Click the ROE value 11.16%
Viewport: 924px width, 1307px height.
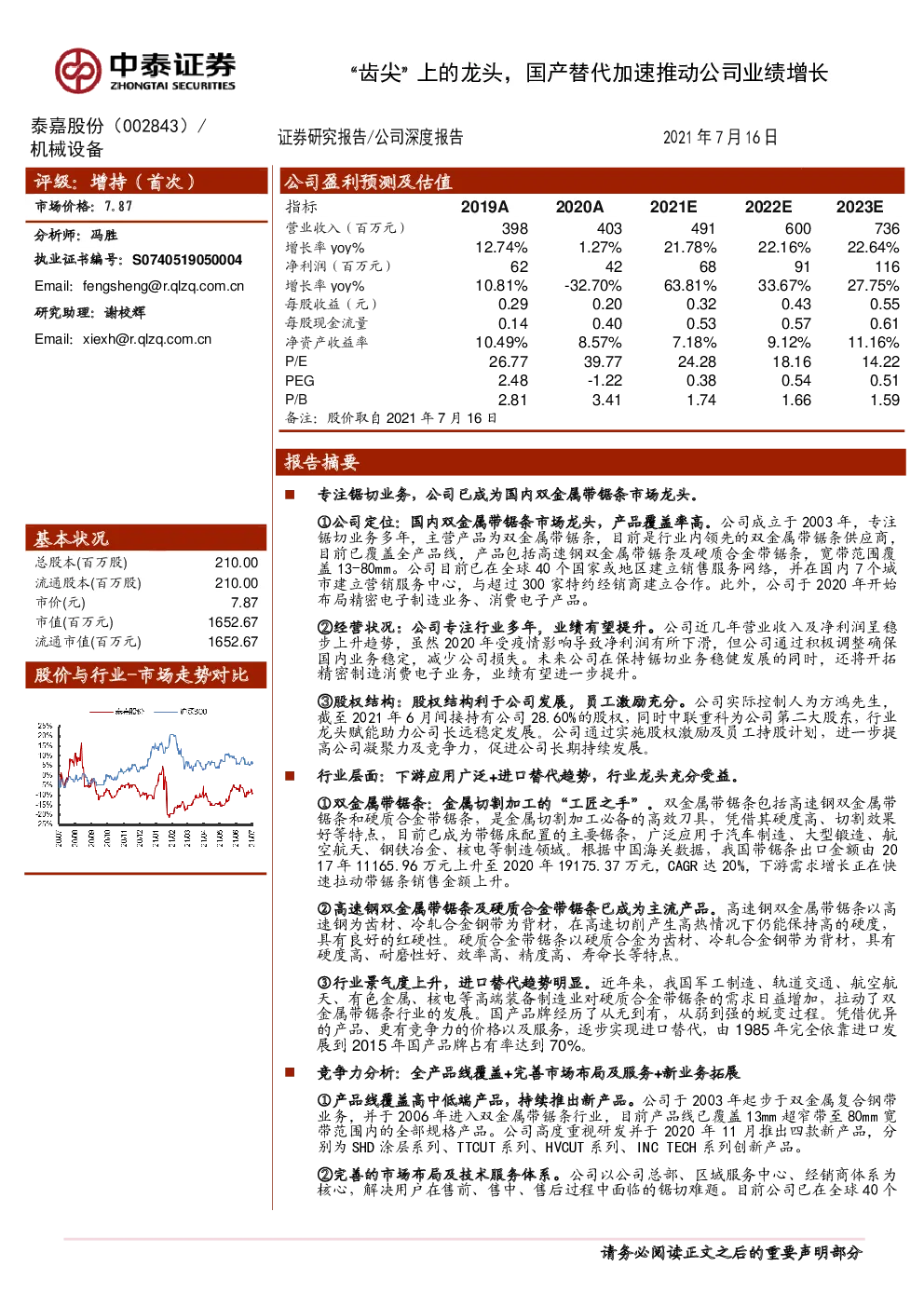pyautogui.click(x=874, y=343)
